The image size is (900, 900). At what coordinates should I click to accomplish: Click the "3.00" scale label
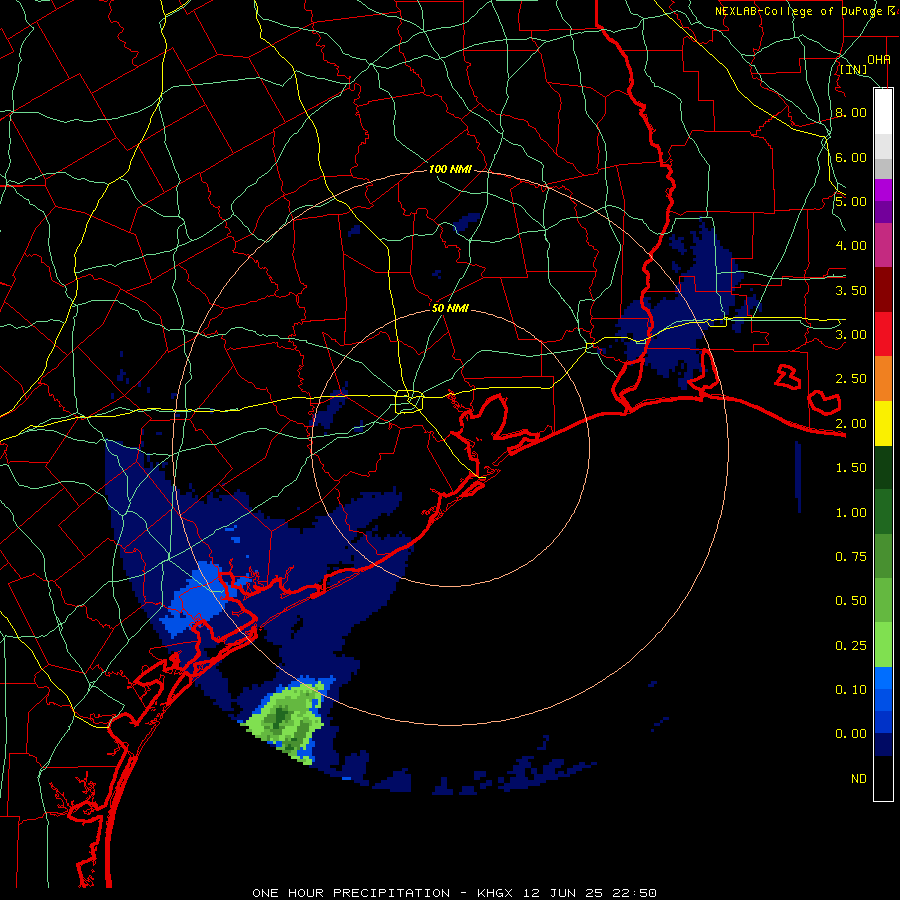[851, 335]
